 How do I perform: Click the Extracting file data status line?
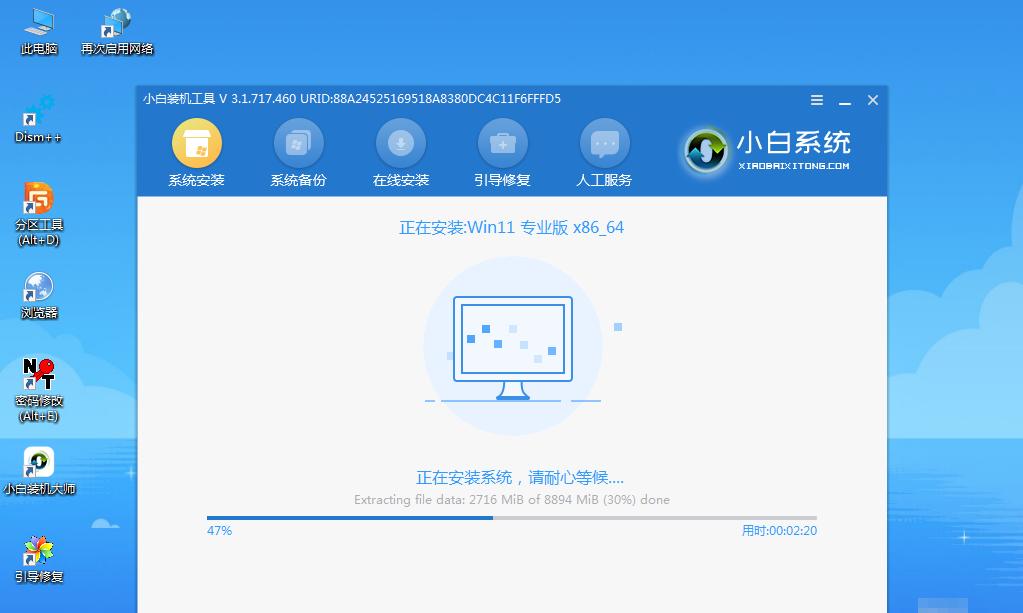[x=512, y=500]
